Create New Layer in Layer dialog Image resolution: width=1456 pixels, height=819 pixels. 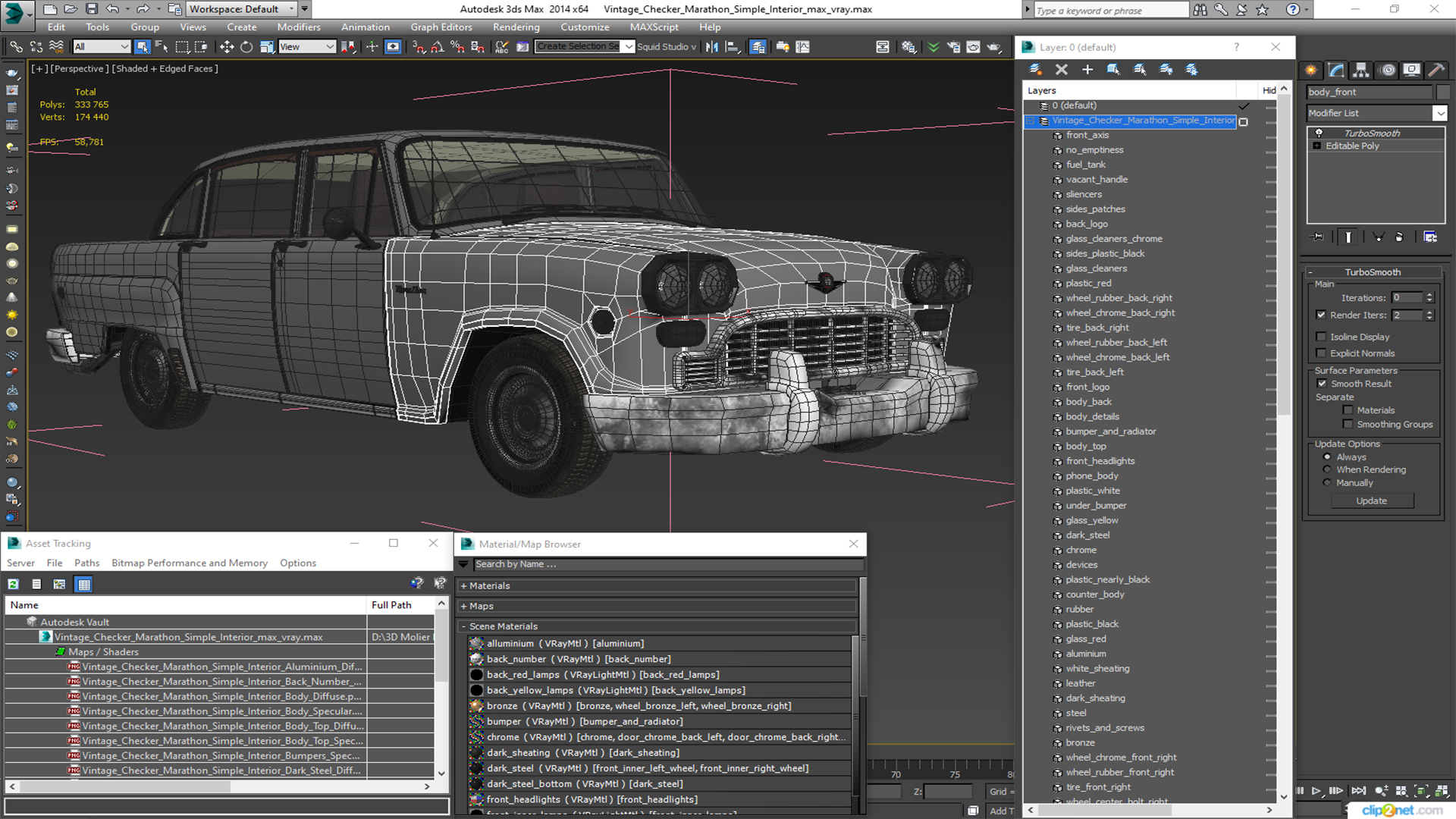1035,69
